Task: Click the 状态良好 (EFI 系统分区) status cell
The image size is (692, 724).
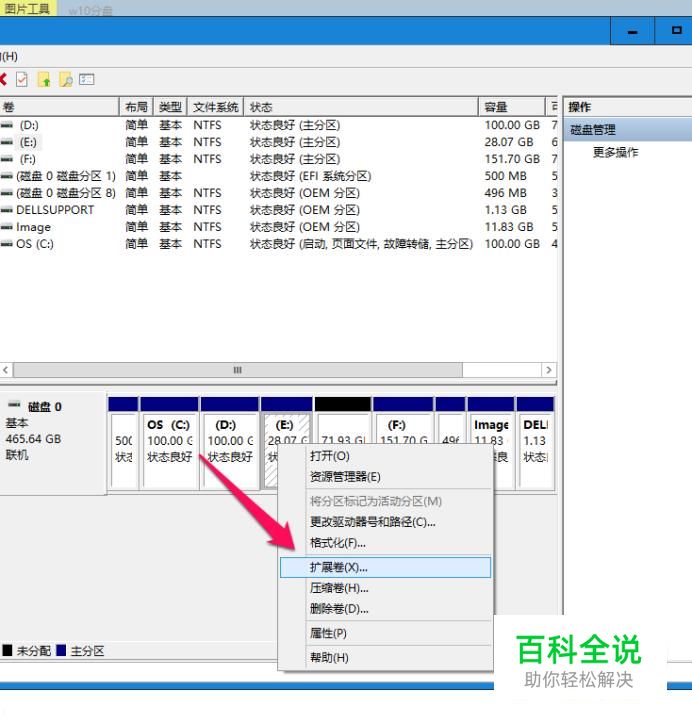Action: [x=310, y=176]
